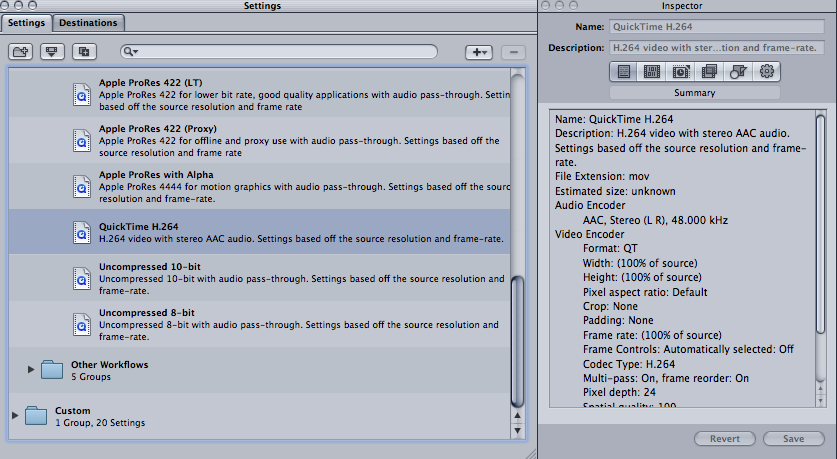The image size is (837, 459).
Task: Click 'Pixel aspect ratio: Default' line
Action: pyautogui.click(x=645, y=292)
